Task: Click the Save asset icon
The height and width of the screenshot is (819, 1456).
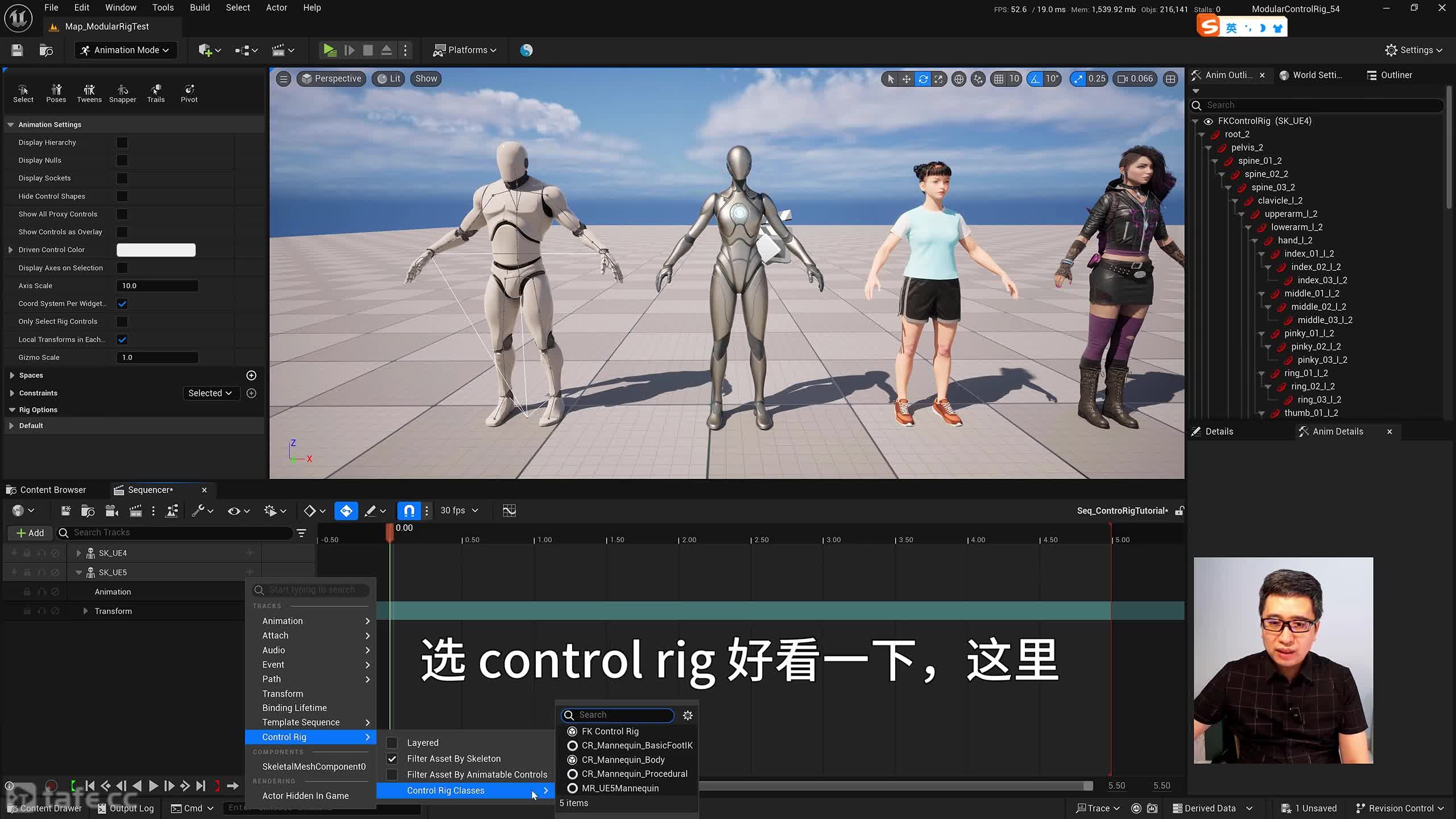Action: pyautogui.click(x=16, y=50)
